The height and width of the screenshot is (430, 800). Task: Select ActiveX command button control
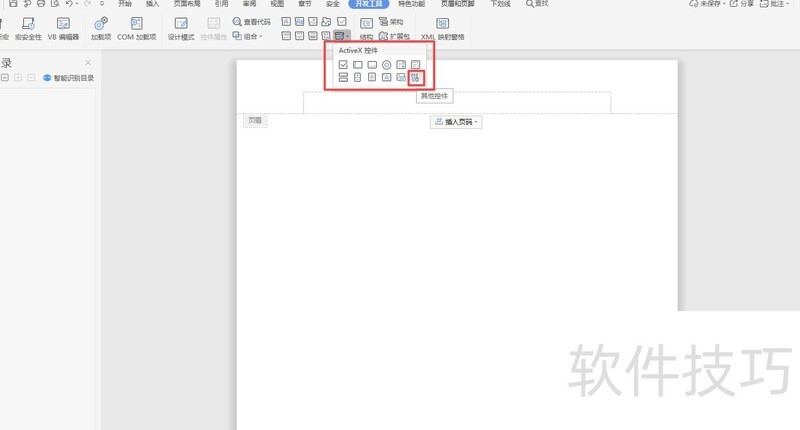pyautogui.click(x=372, y=65)
